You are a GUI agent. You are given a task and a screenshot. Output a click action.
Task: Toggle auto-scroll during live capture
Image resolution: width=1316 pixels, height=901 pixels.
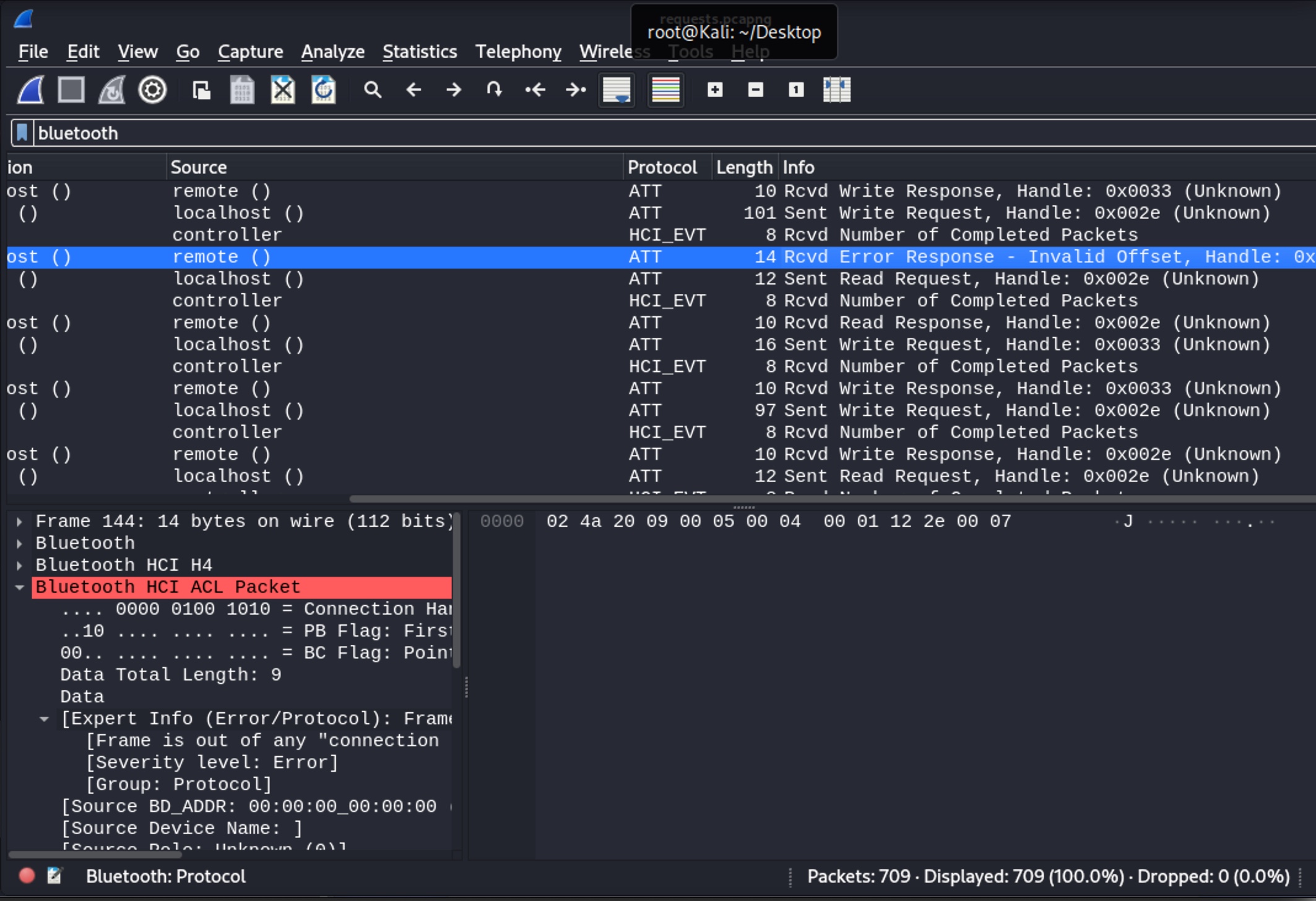point(617,90)
